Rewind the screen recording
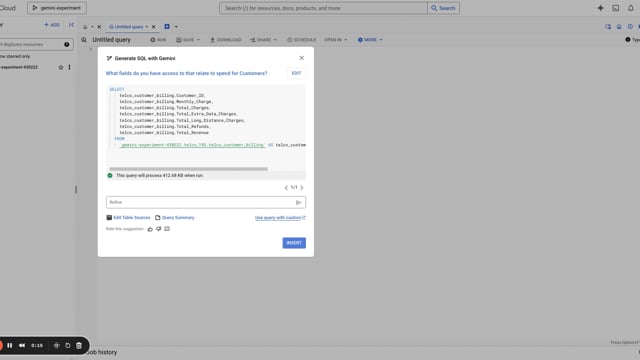 [x=22, y=345]
